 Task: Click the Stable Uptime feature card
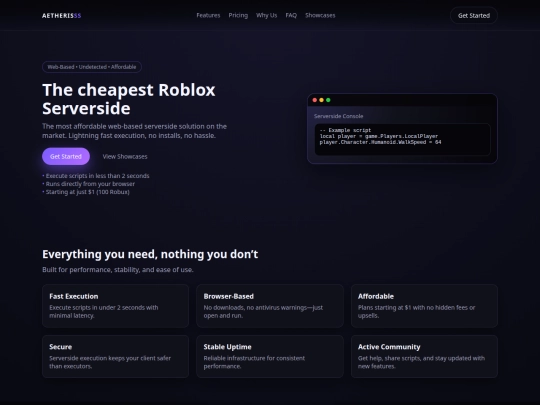[270, 356]
